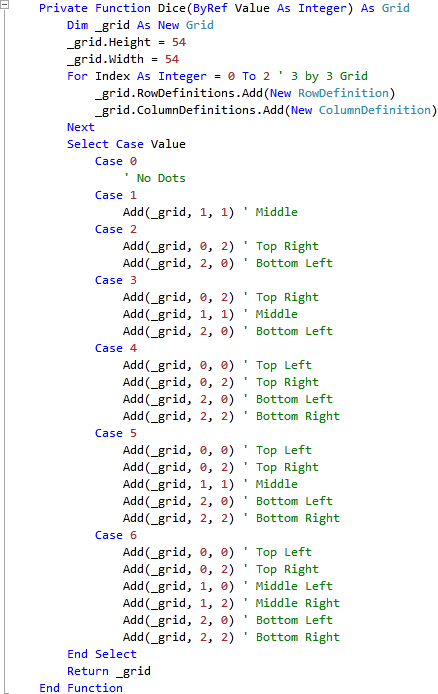Click the 'End Select' line
Viewport: 438px width, 694px height.
coord(102,654)
